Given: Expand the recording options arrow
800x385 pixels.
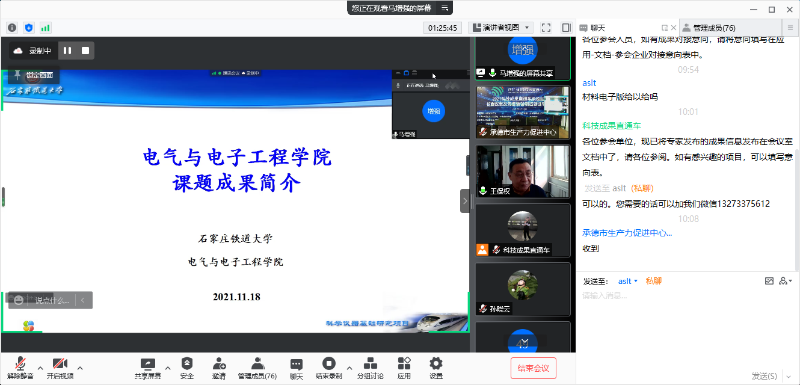Looking at the screenshot, I should click(349, 368).
